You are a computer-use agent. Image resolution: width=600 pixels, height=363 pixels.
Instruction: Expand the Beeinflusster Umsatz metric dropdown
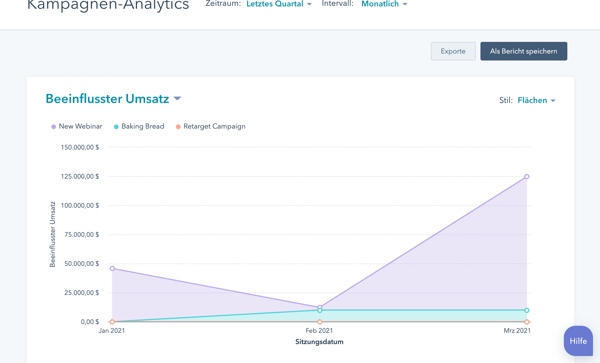click(113, 99)
